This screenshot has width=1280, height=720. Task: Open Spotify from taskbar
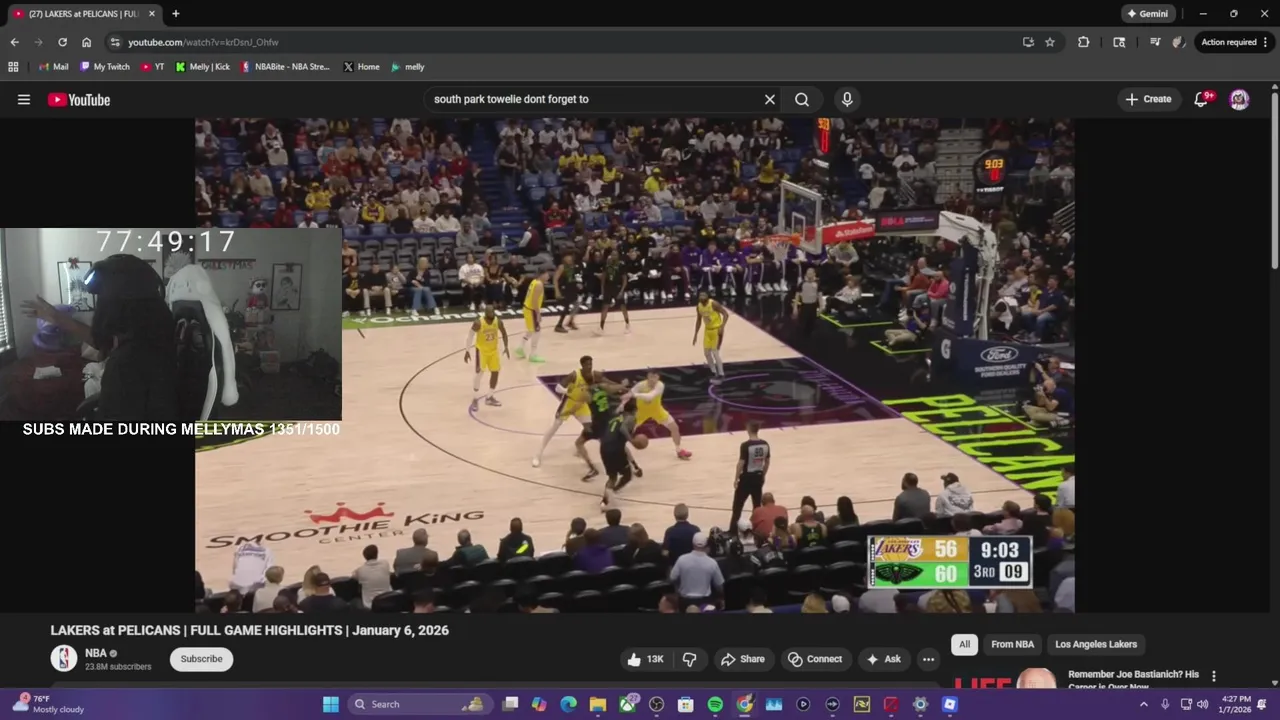pyautogui.click(x=715, y=704)
